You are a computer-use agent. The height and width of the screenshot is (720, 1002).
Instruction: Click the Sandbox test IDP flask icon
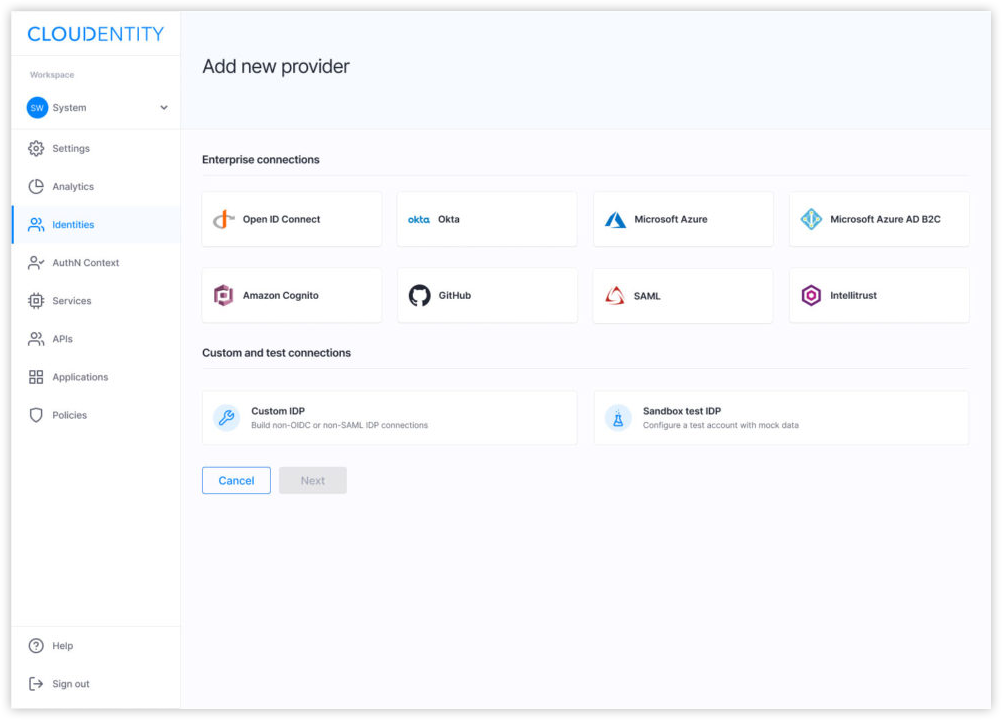pos(618,418)
